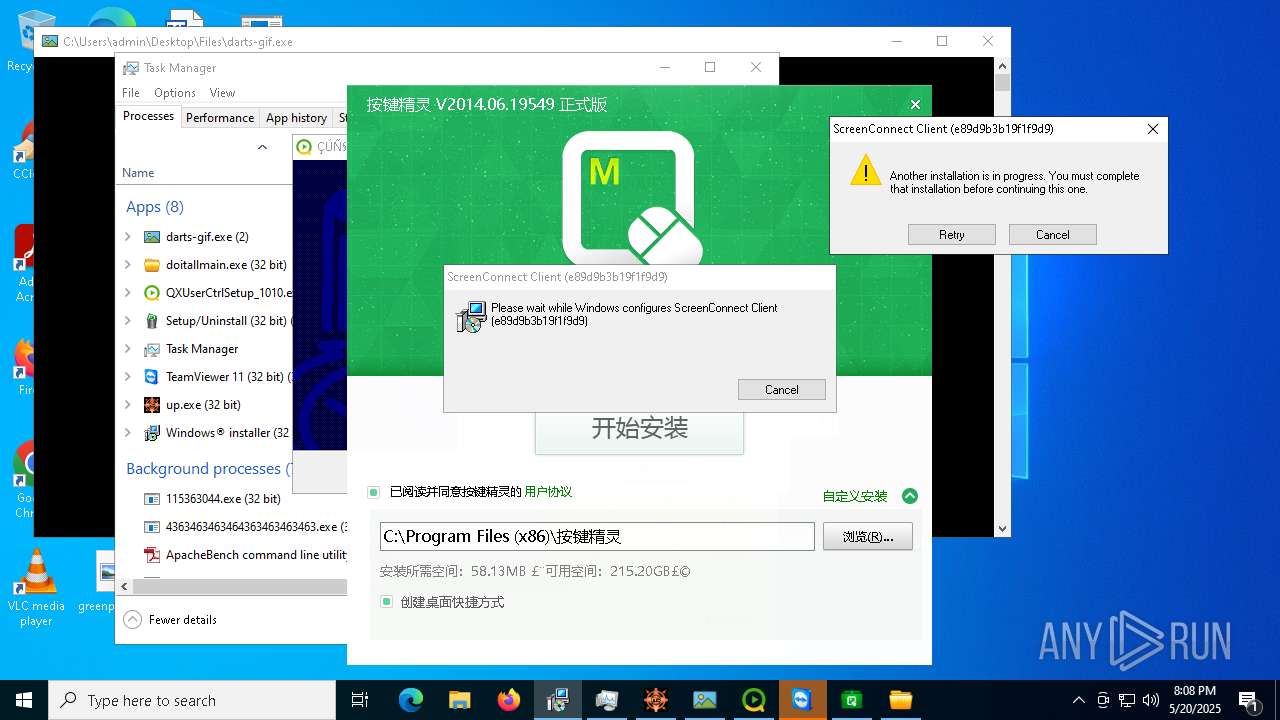Click the custom install link
The image size is (1280, 720).
(x=855, y=496)
